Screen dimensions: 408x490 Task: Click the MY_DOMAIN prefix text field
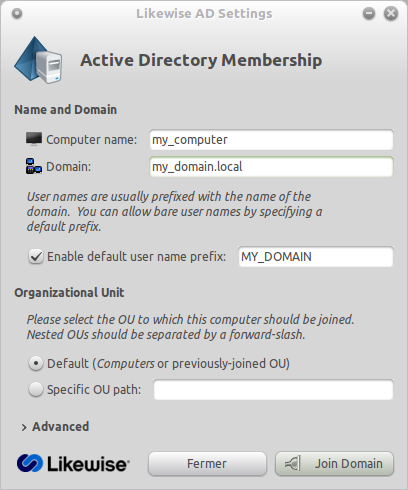pyautogui.click(x=316, y=257)
